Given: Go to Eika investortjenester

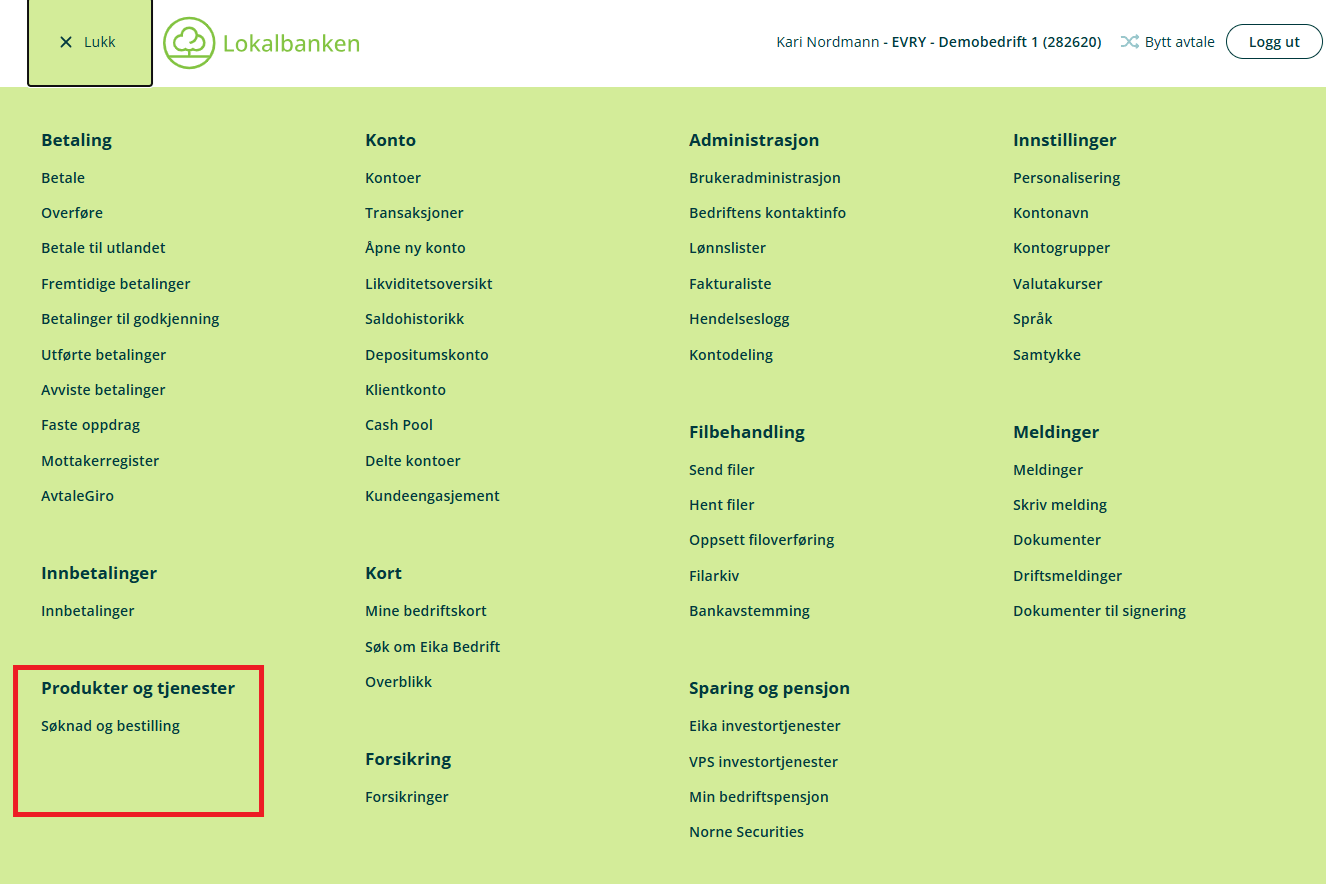Looking at the screenshot, I should 764,726.
